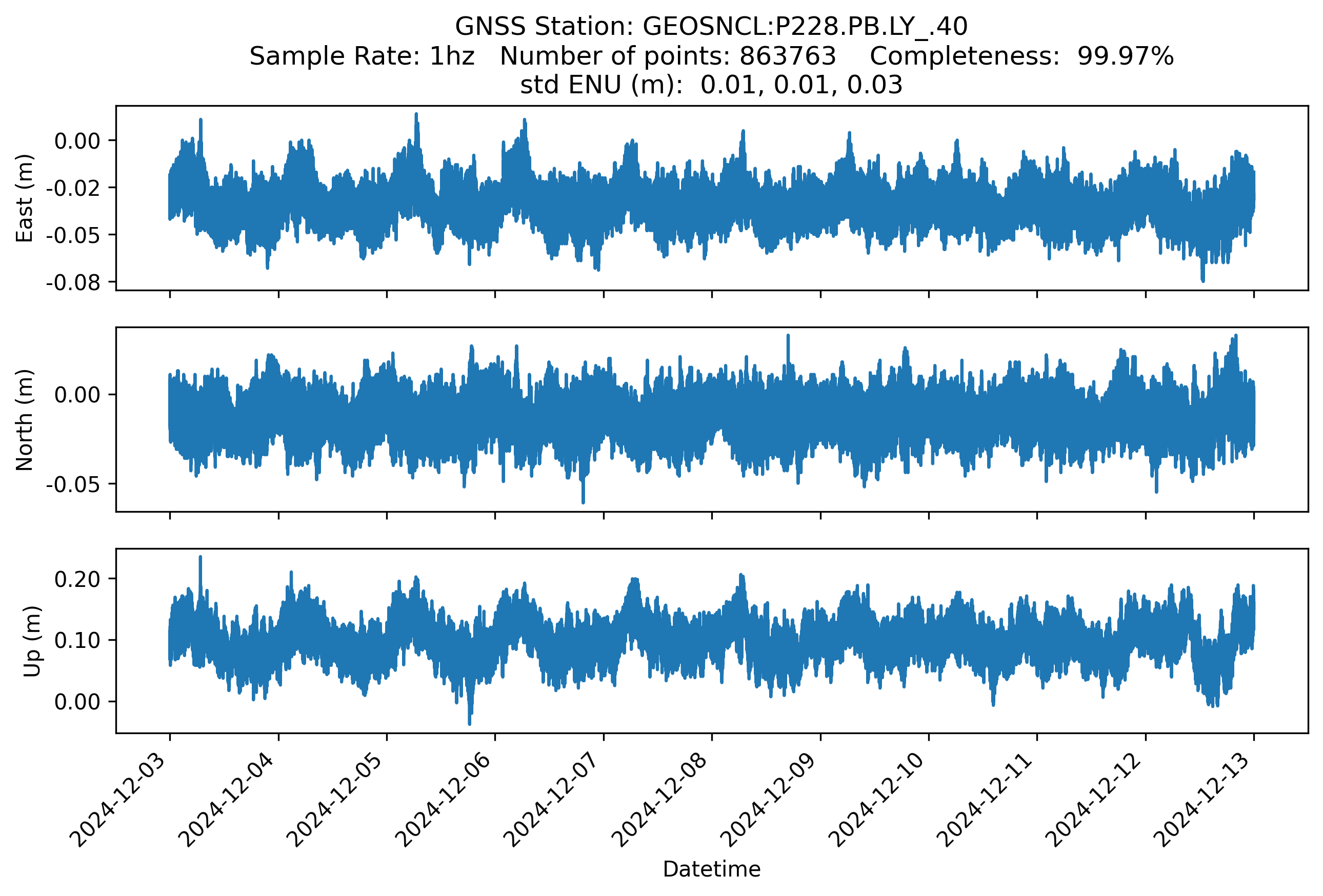Click the East (m) axis label
Image resolution: width=1323 pixels, height=896 pixels.
25,198
